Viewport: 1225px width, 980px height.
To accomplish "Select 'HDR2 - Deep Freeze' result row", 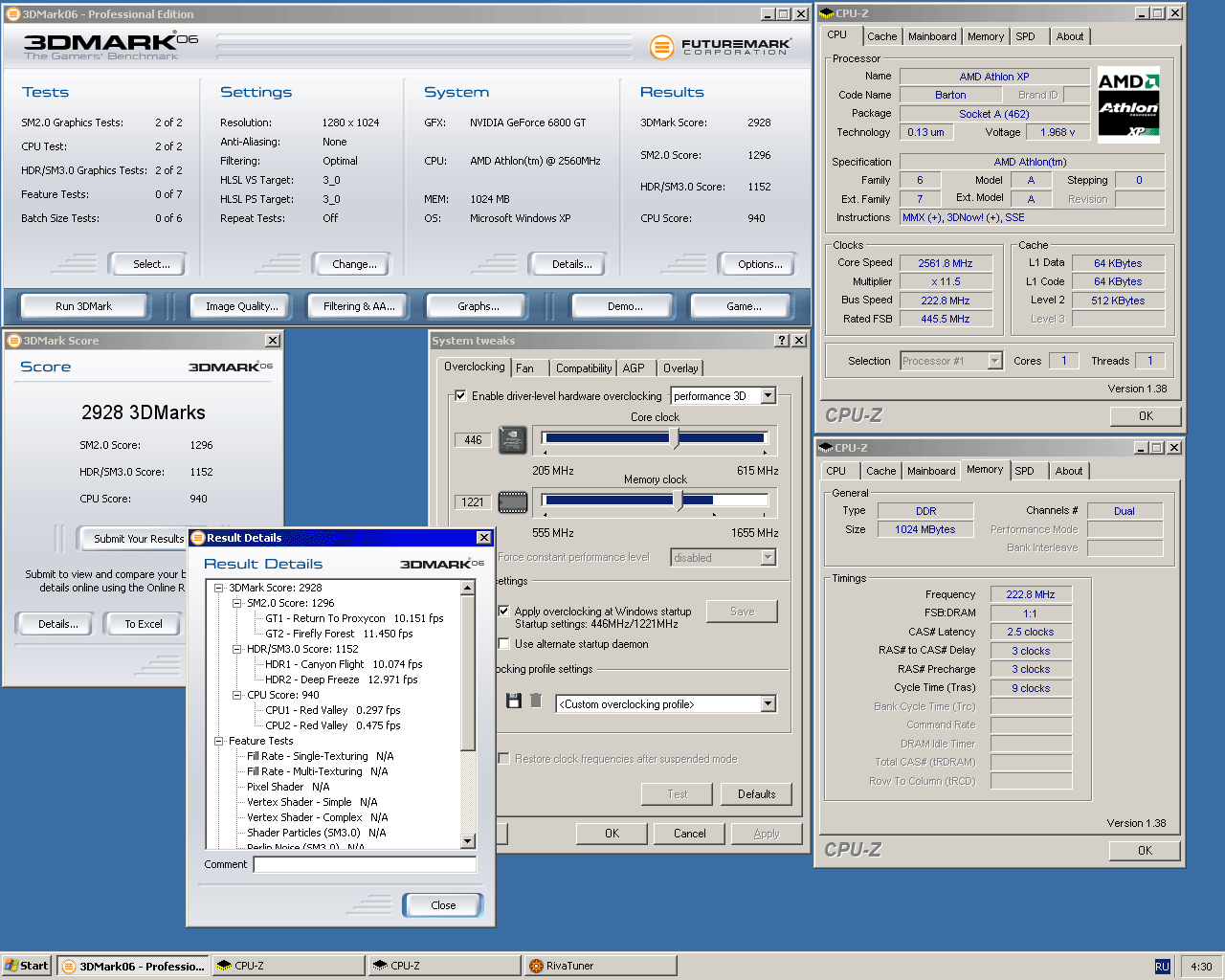I will pos(342,679).
